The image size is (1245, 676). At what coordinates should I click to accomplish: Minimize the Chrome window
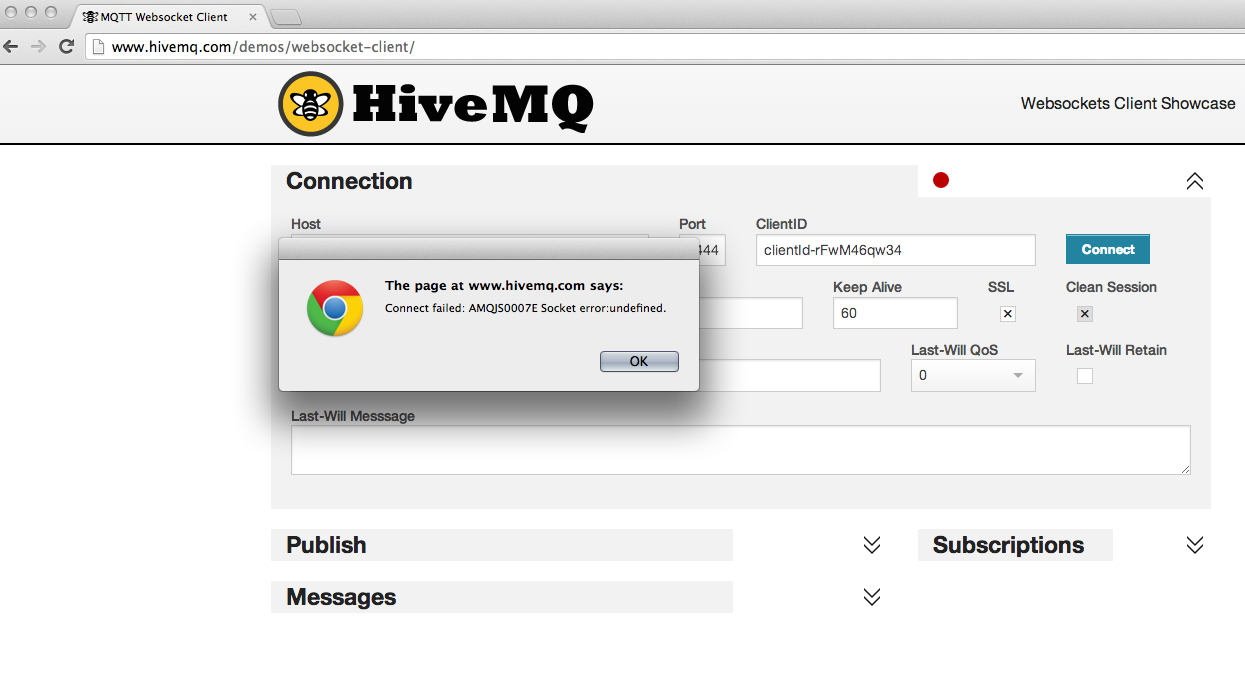click(32, 12)
